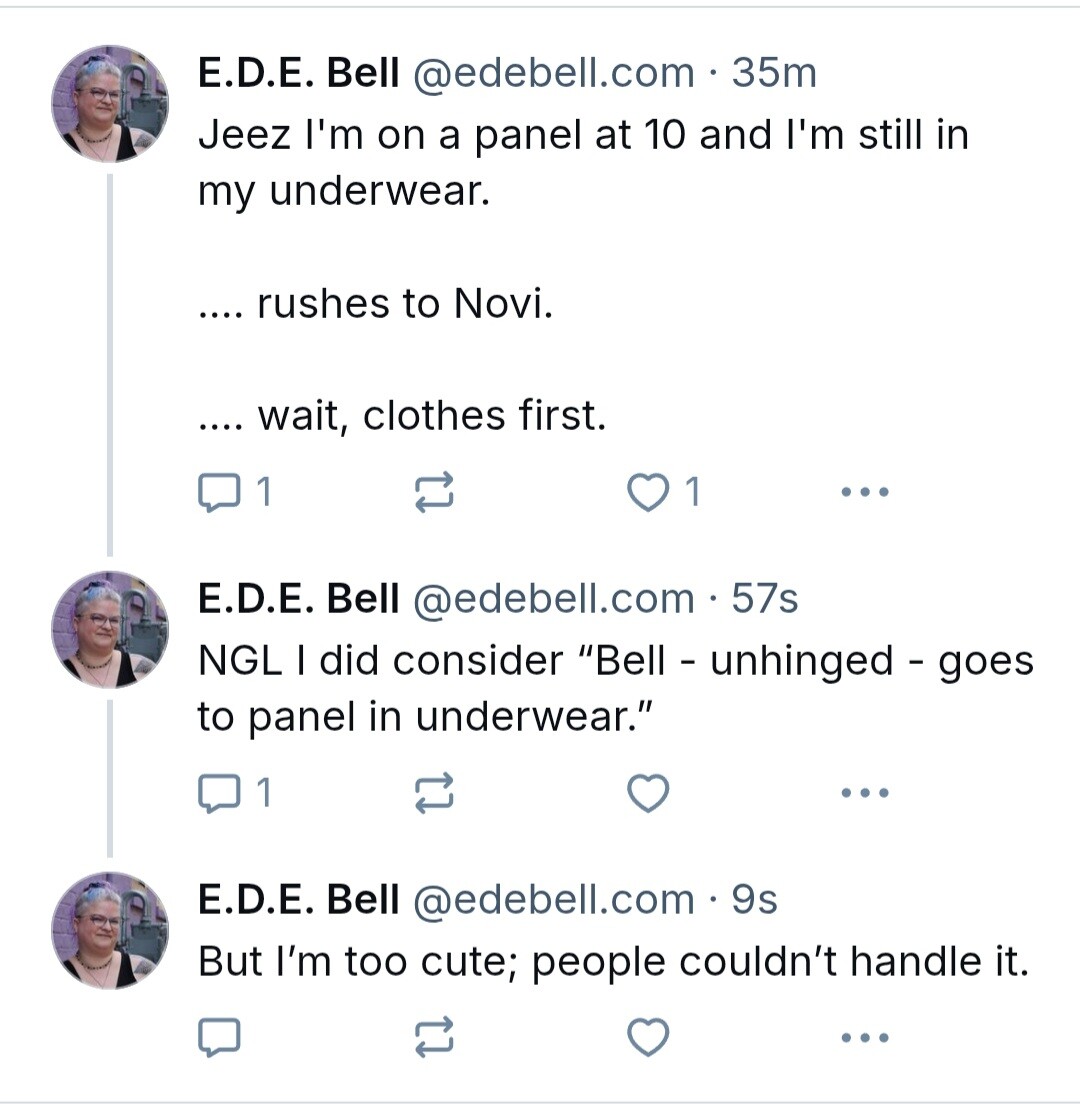Open E.D.E. Bell name on first post
This screenshot has width=1080, height=1108.
298,73
